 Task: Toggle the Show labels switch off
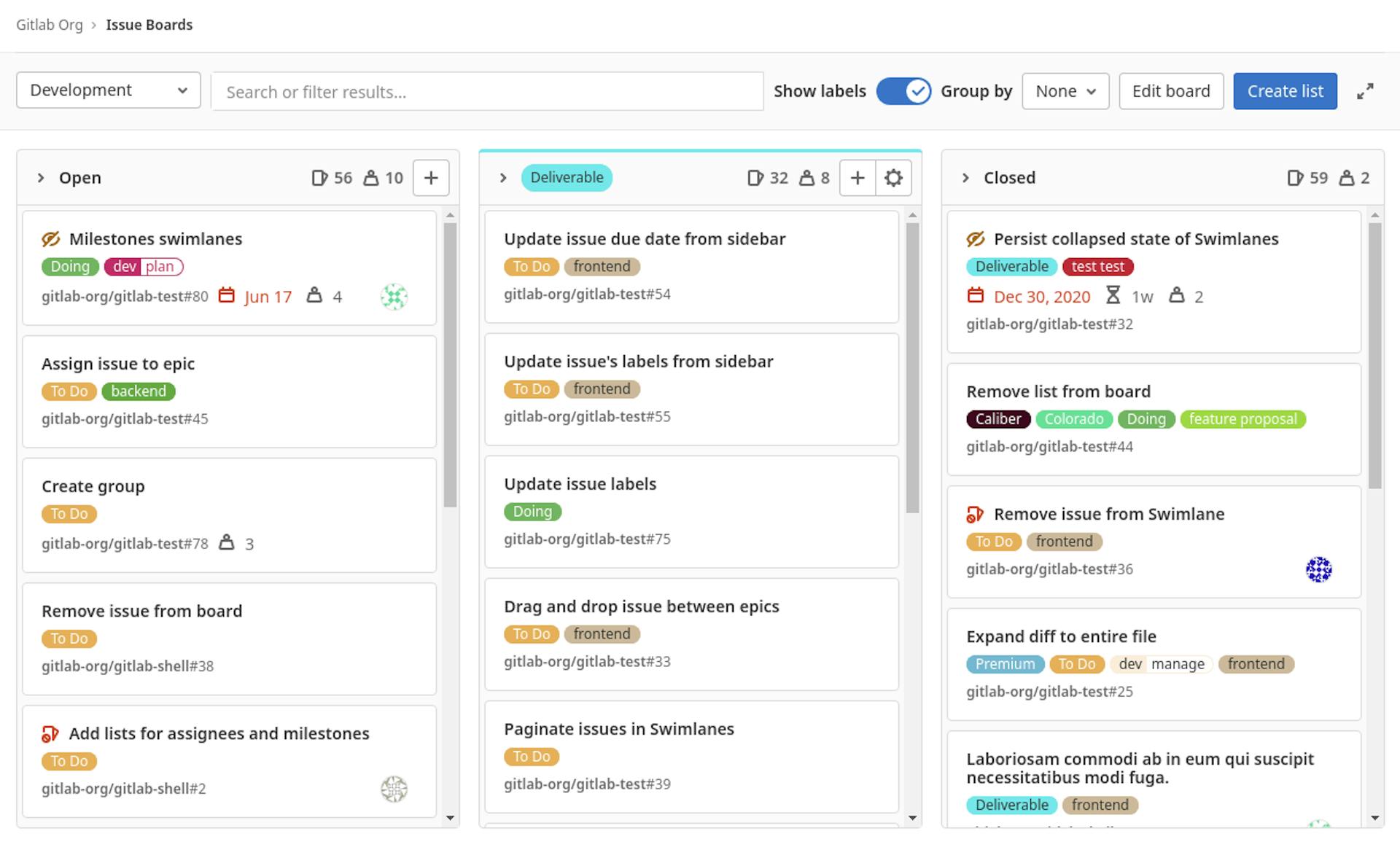tap(903, 91)
